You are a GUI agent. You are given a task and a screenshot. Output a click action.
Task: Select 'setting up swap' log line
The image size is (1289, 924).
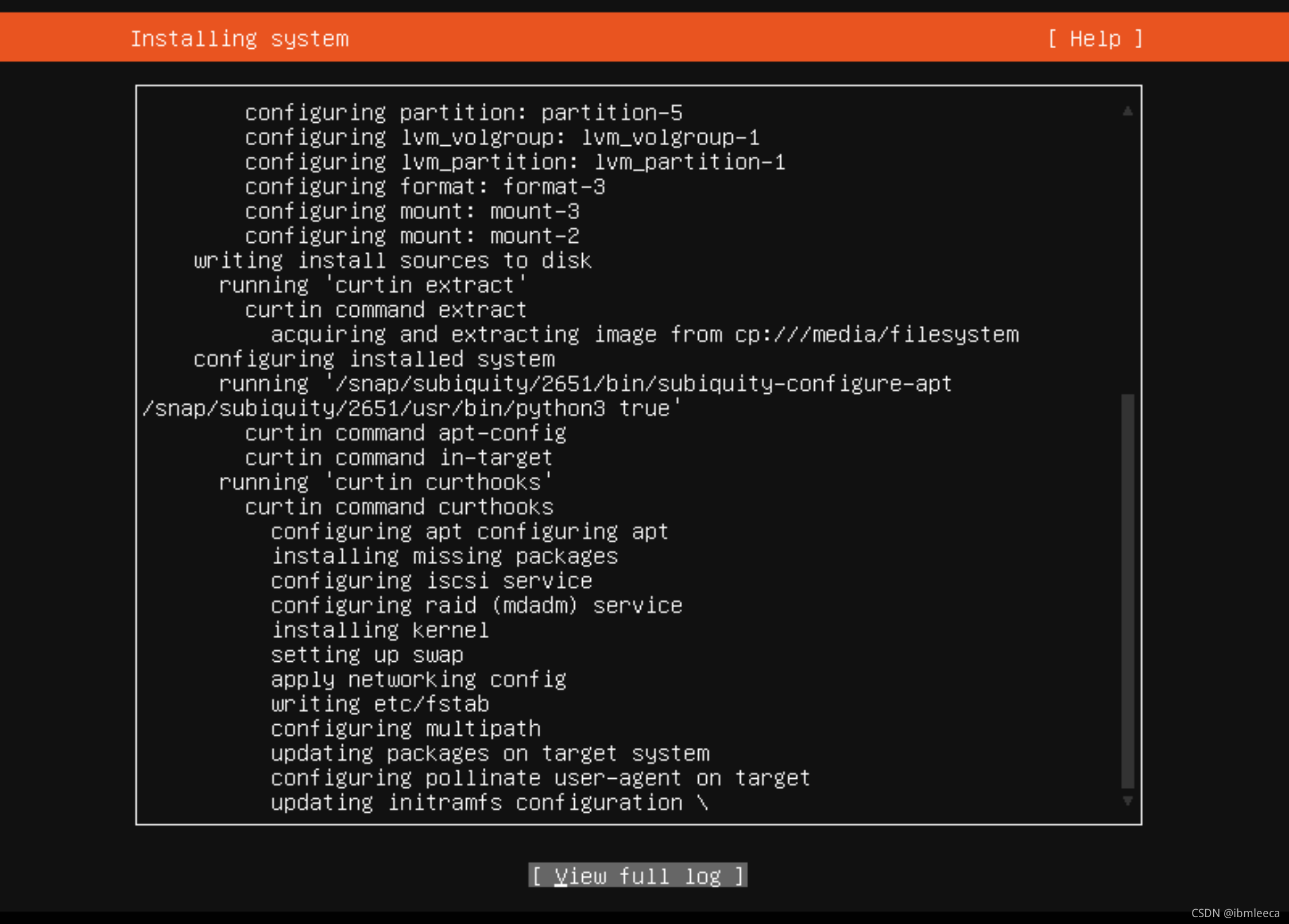pos(367,655)
